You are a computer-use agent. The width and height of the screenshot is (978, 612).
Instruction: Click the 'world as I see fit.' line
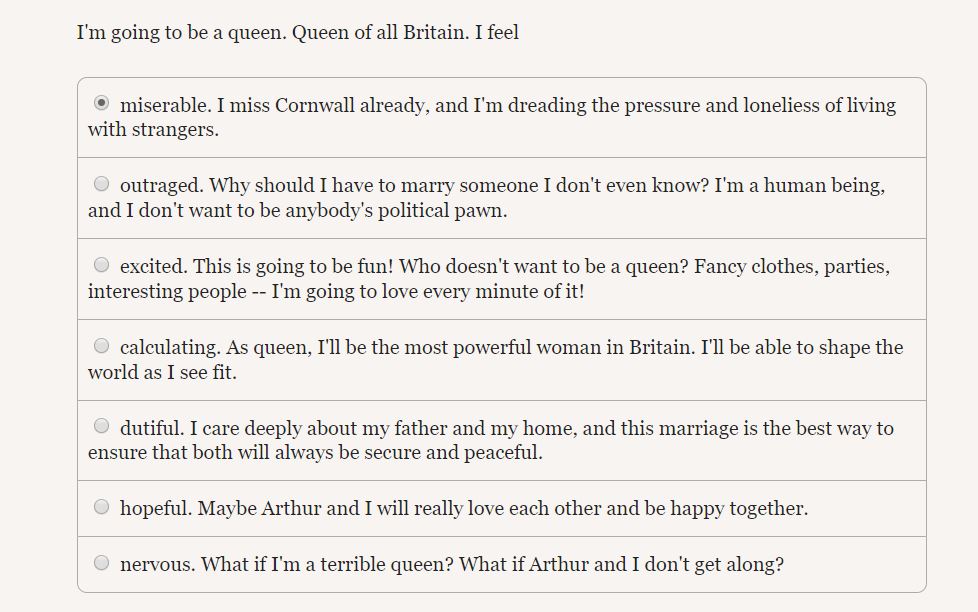click(x=162, y=373)
